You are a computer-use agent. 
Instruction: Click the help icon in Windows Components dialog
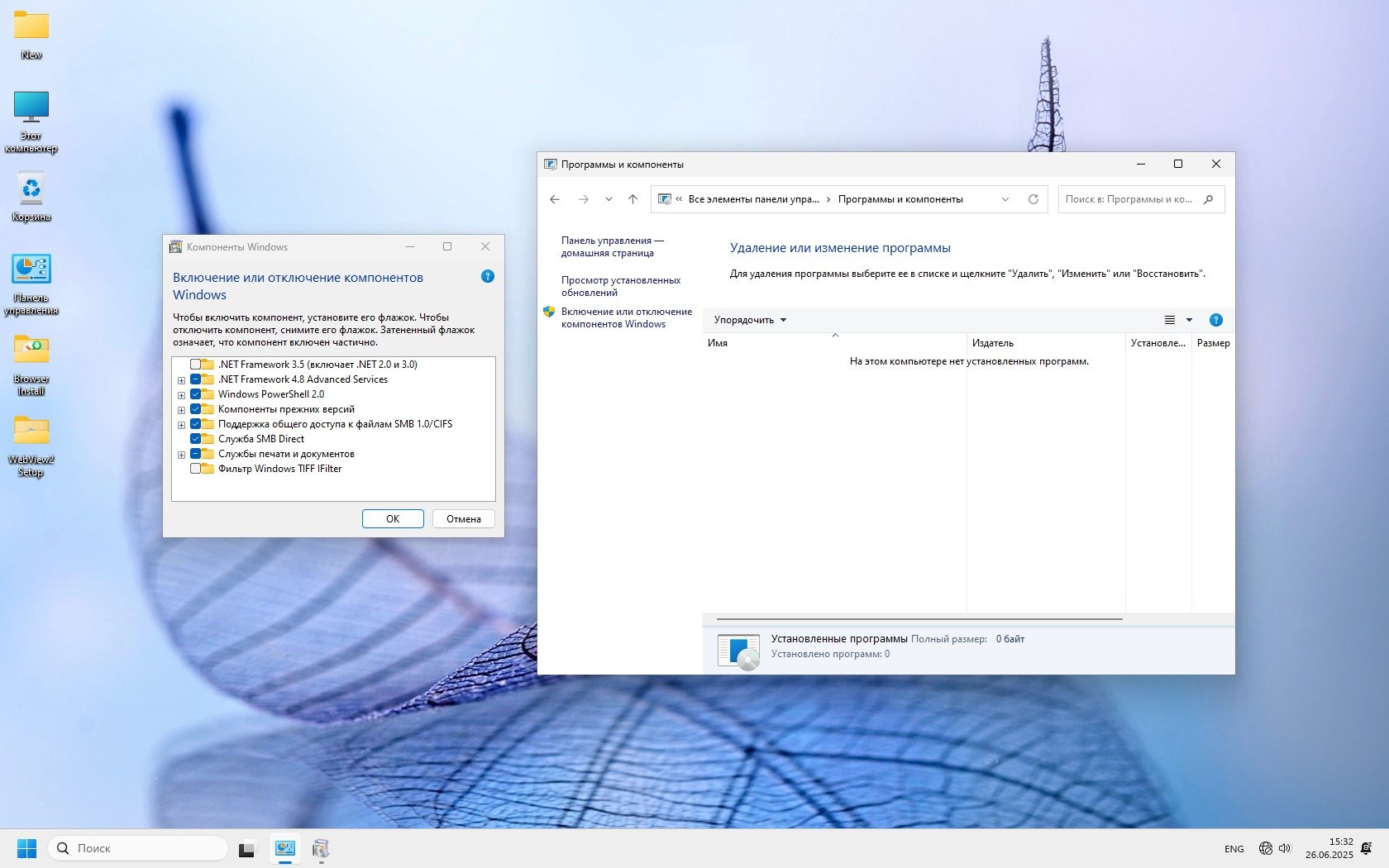[488, 276]
